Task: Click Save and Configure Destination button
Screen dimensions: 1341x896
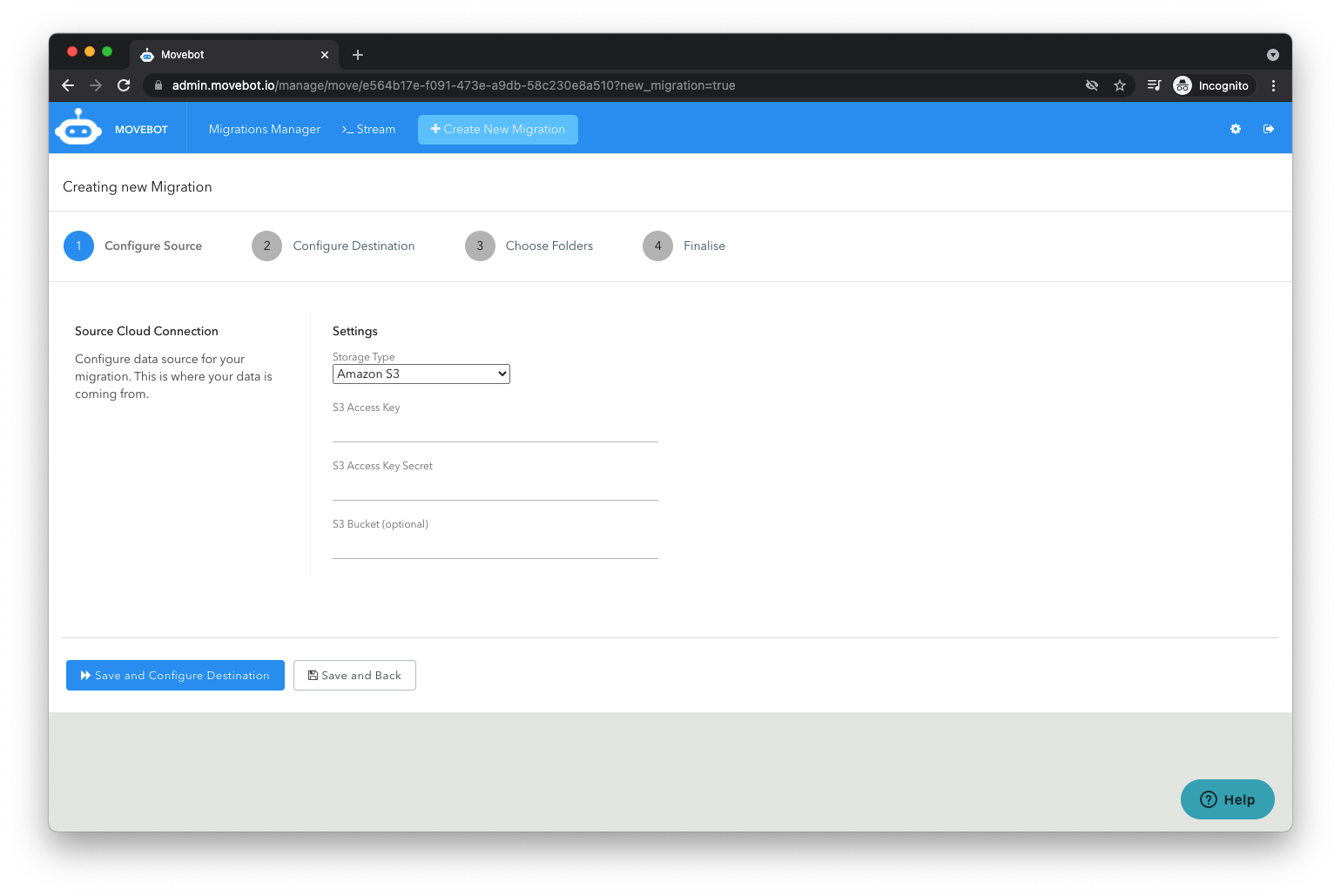Action: [175, 675]
